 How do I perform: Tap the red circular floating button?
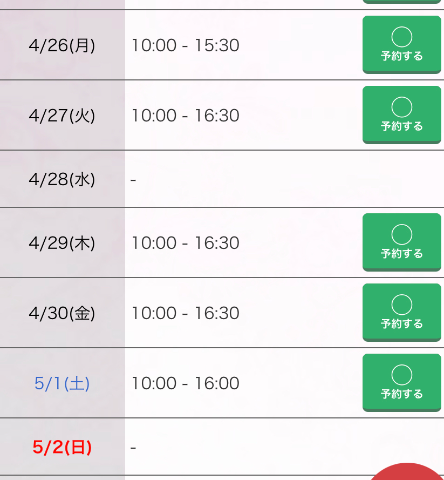click(407, 472)
